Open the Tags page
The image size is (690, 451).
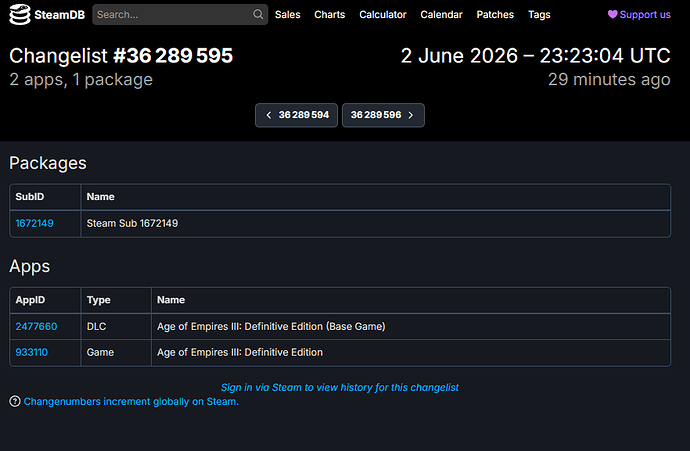539,15
